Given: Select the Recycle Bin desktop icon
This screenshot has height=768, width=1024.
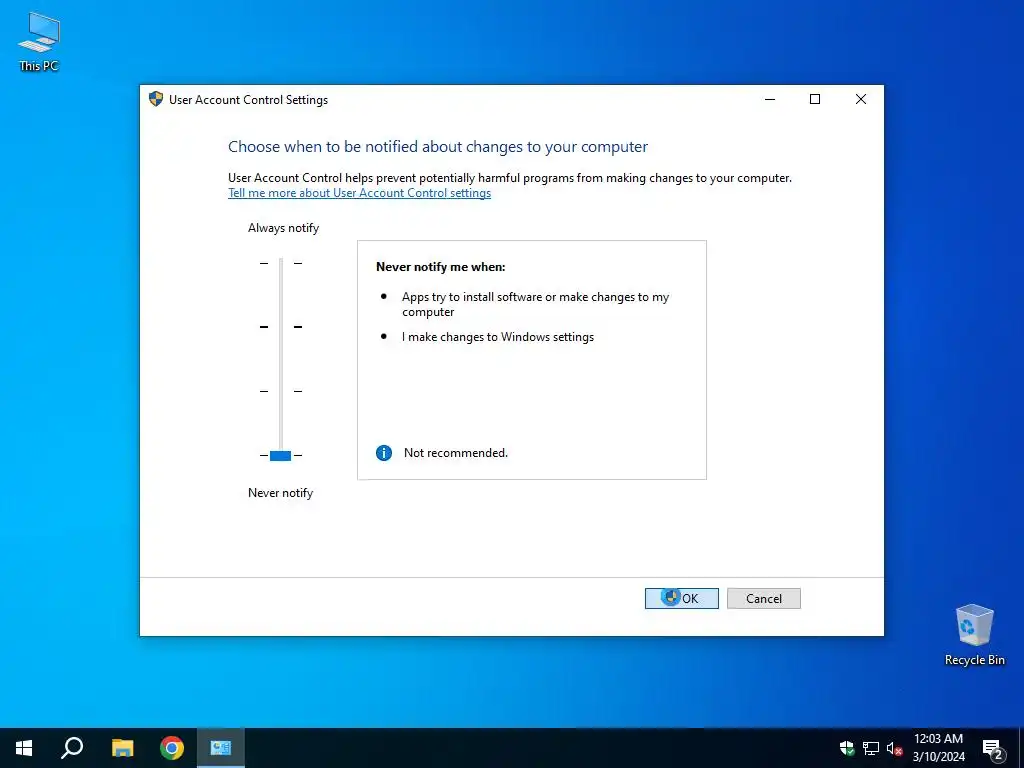Looking at the screenshot, I should coord(974,635).
